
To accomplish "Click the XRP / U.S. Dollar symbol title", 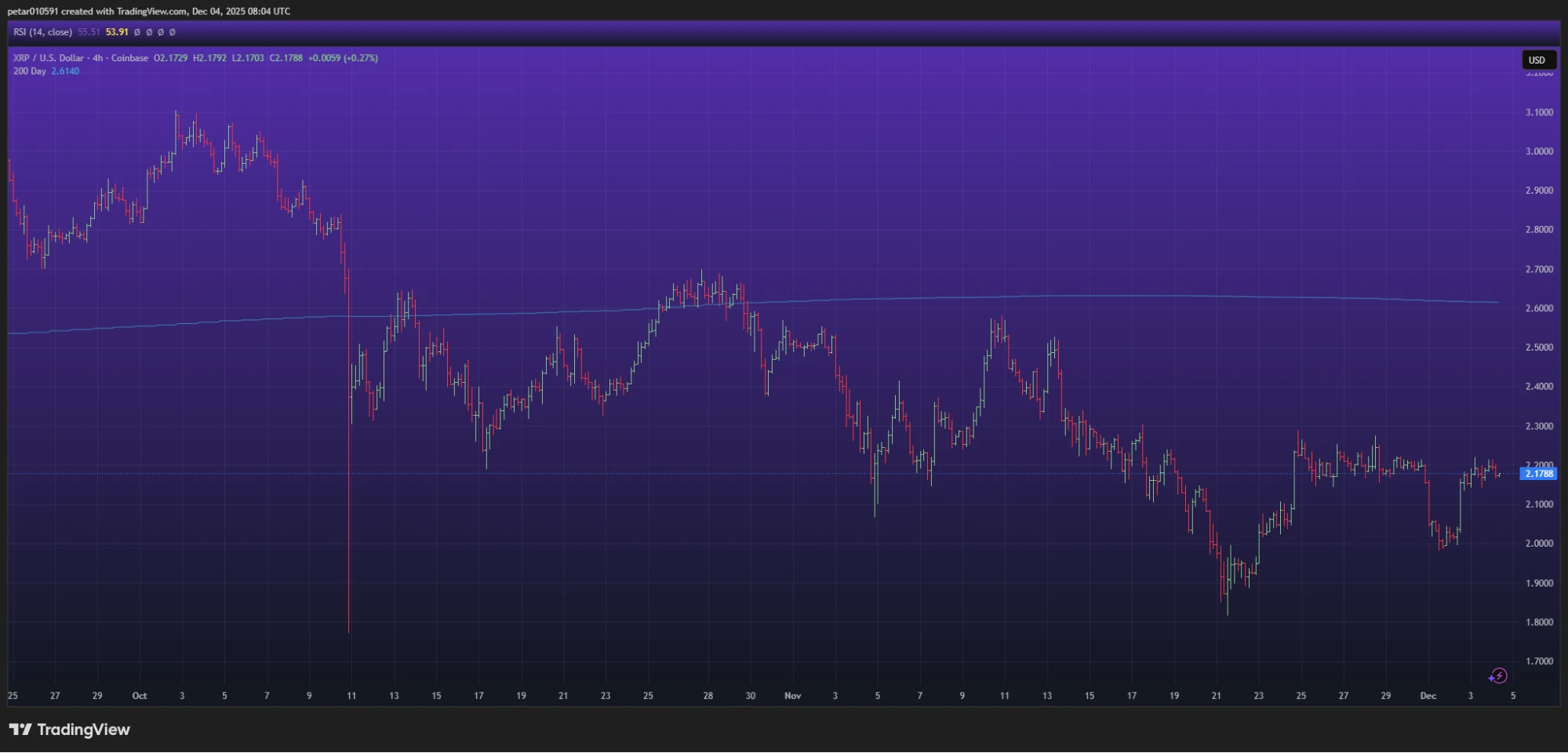I will [x=48, y=58].
